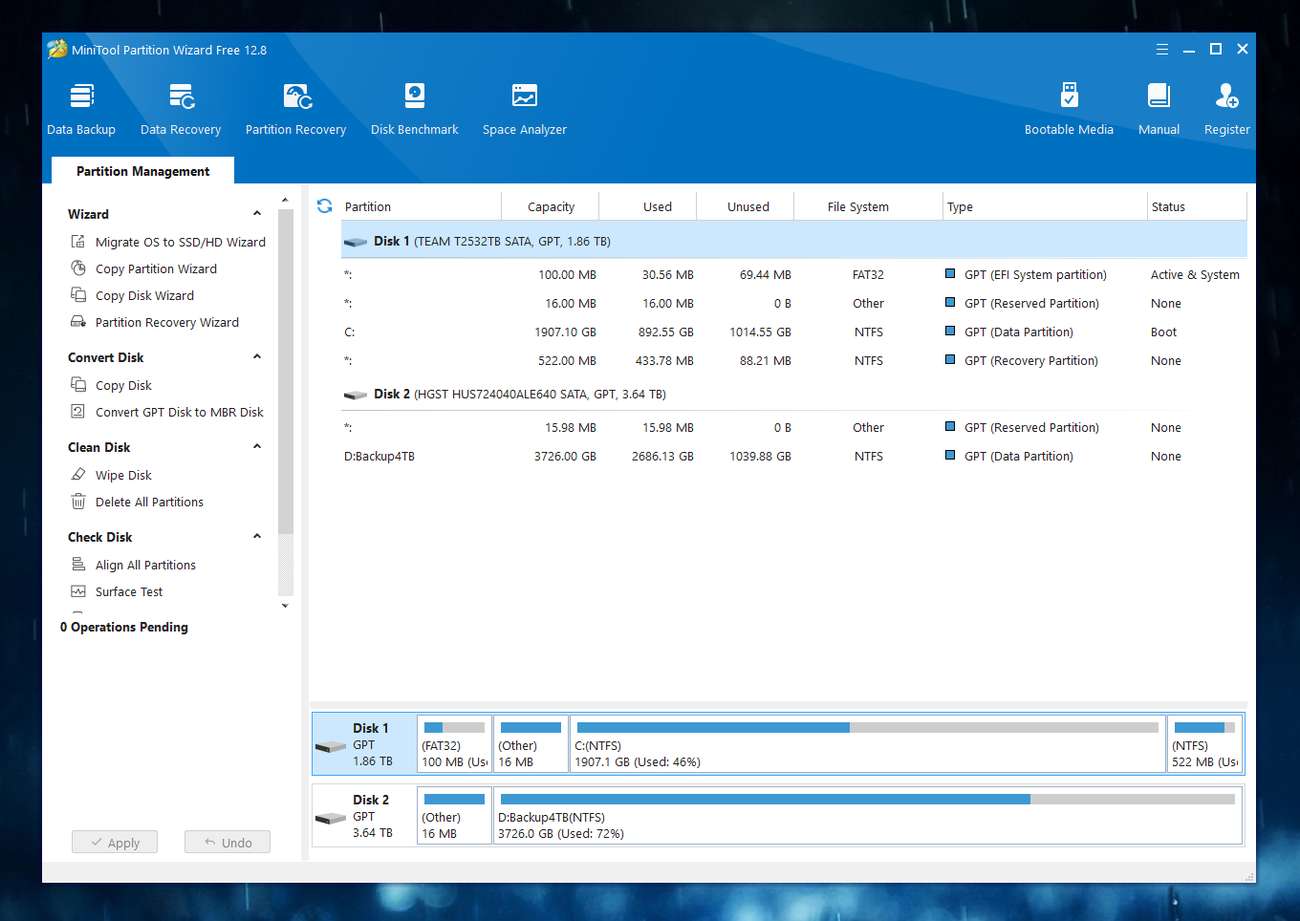Sort by Used column header
The height and width of the screenshot is (921, 1300).
[x=647, y=207]
